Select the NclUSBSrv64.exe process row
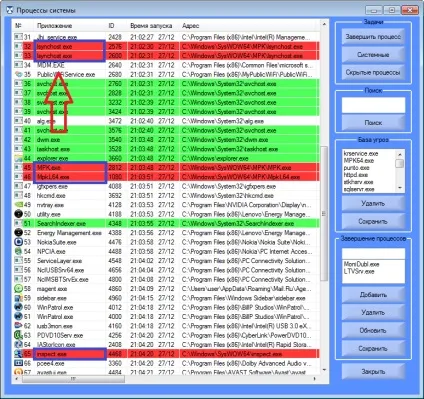This screenshot has height=399, width=424. click(166, 270)
